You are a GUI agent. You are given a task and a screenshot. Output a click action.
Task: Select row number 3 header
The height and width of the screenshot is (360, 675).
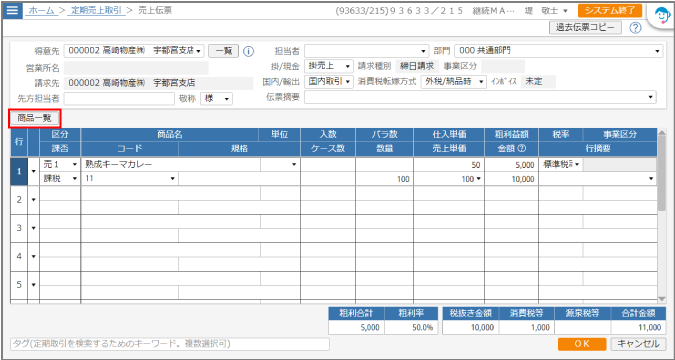(19, 228)
